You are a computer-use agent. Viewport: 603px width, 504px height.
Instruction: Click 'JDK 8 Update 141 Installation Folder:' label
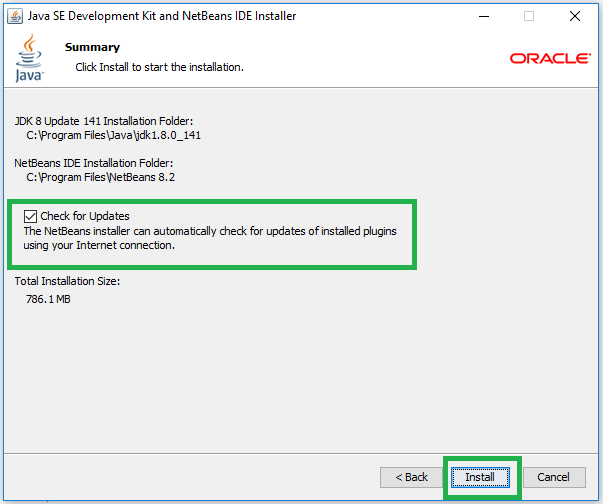[104, 121]
